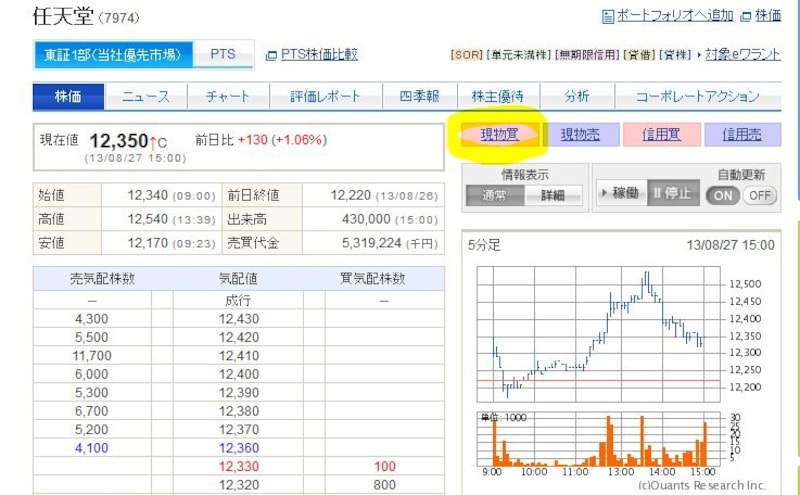Select 通常 information display

494,195
